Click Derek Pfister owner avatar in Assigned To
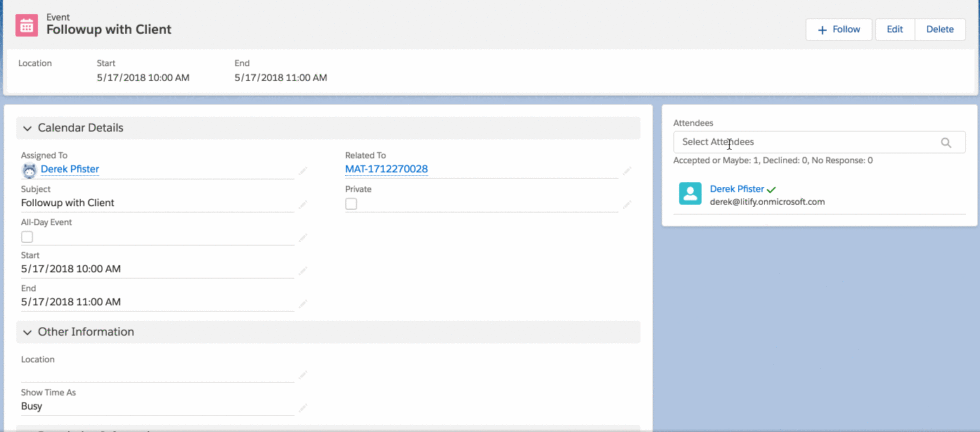Screen dimensions: 980x432 click(29, 169)
